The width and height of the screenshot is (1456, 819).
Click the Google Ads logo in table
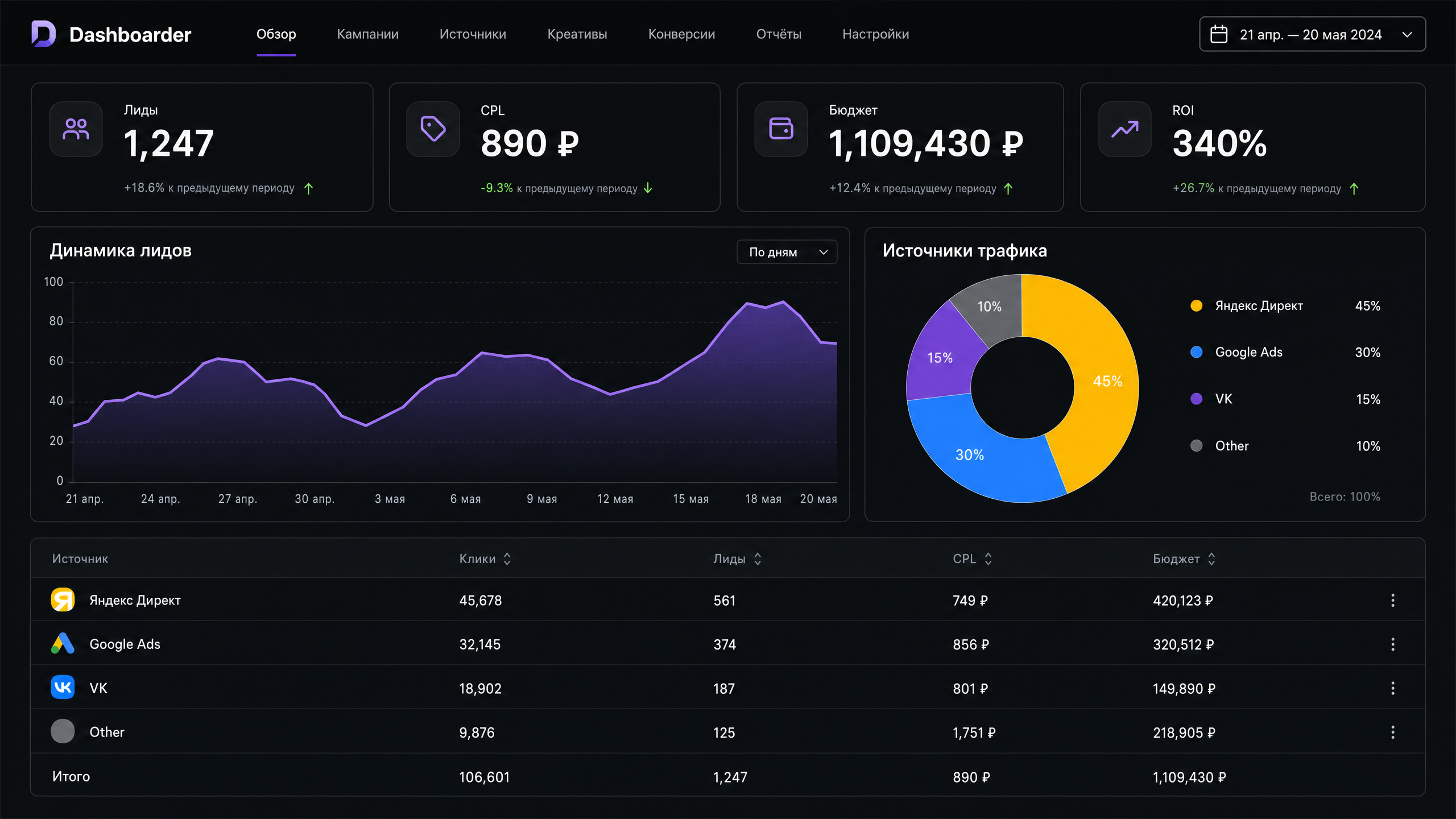(x=63, y=644)
